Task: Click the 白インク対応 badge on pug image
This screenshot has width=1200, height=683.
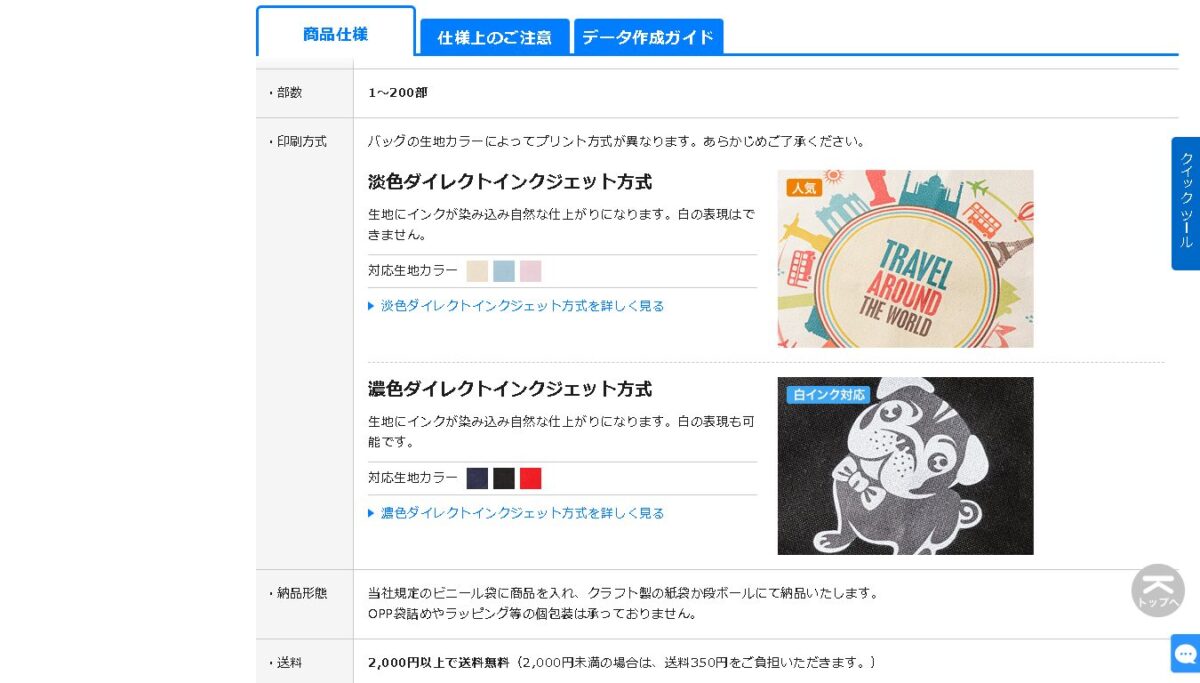Action: point(828,394)
